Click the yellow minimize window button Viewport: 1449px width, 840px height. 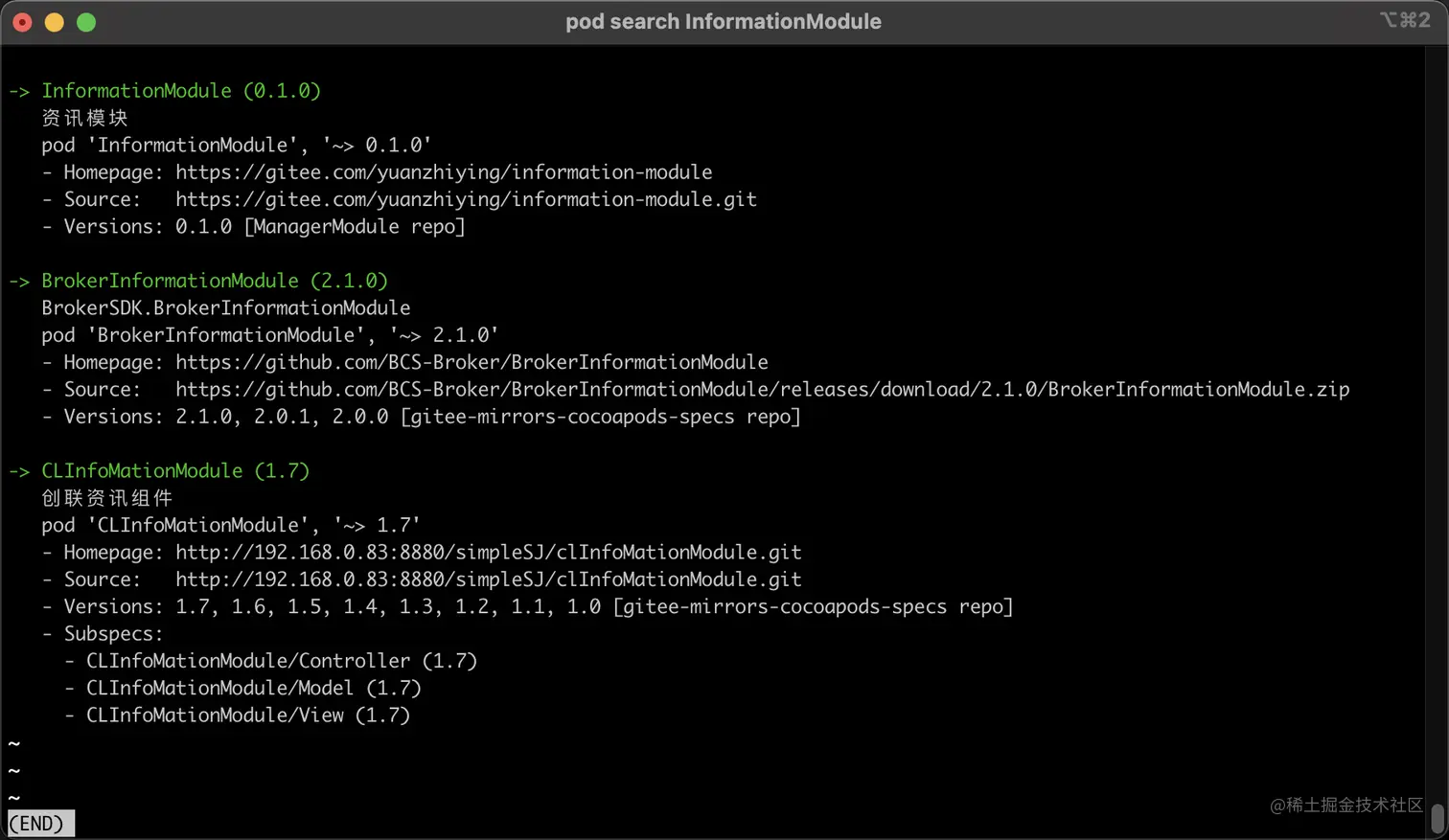pos(55,22)
